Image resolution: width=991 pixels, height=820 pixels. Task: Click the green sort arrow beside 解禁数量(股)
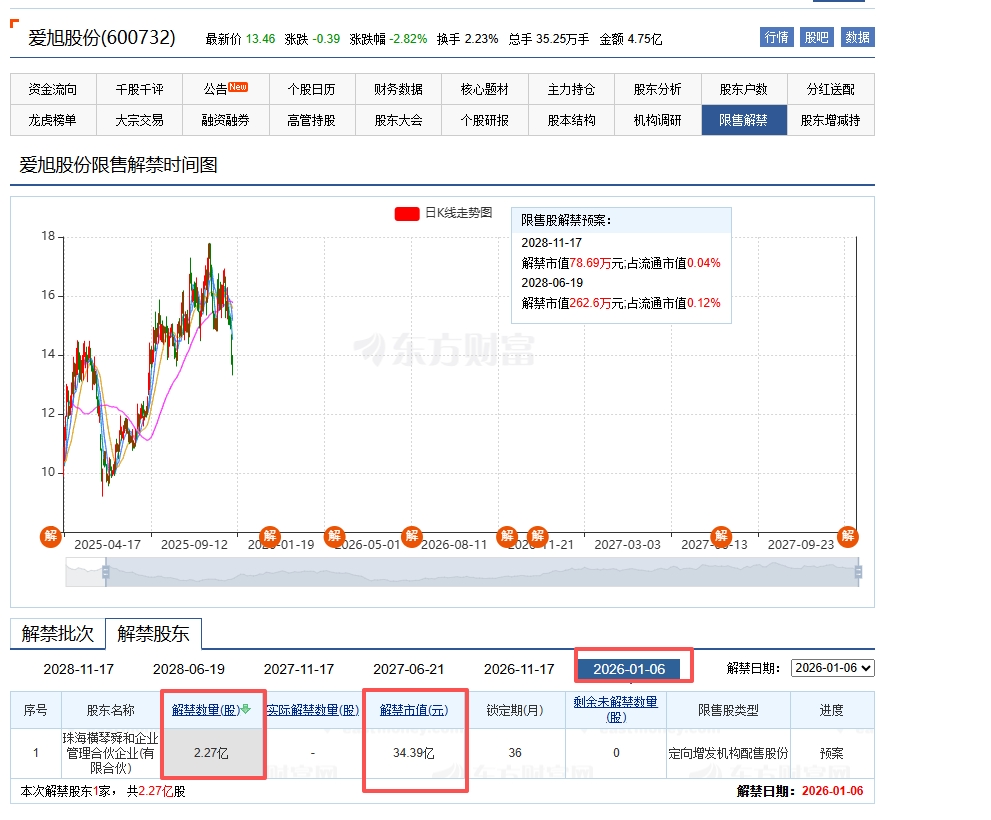point(246,709)
